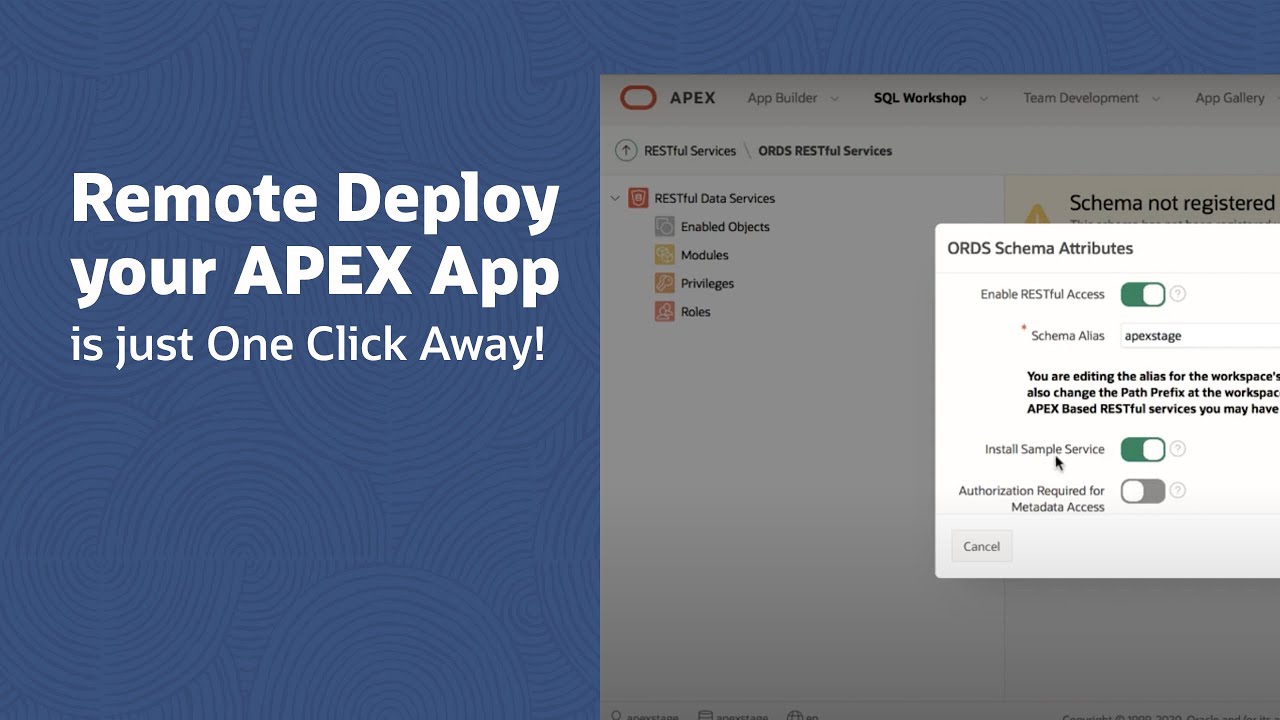
Task: Click the APEX wordmark text
Action: (692, 98)
